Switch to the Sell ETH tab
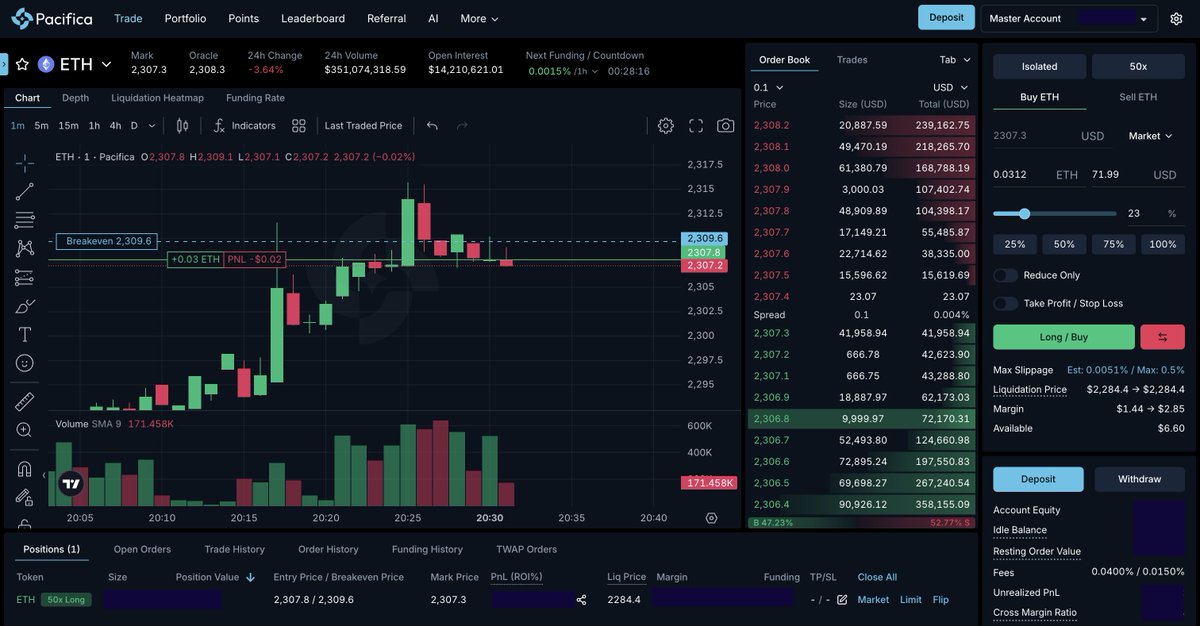The width and height of the screenshot is (1200, 626). pos(1138,97)
